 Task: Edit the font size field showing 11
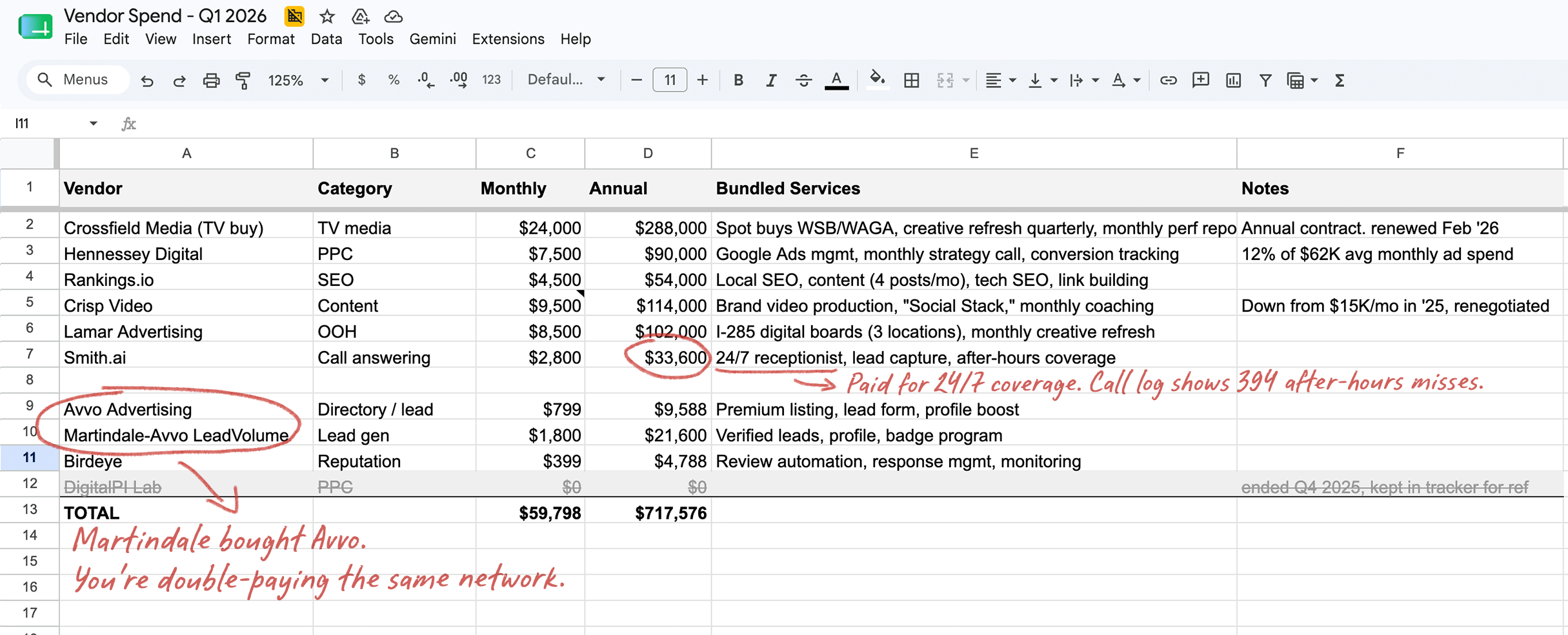pyautogui.click(x=670, y=80)
